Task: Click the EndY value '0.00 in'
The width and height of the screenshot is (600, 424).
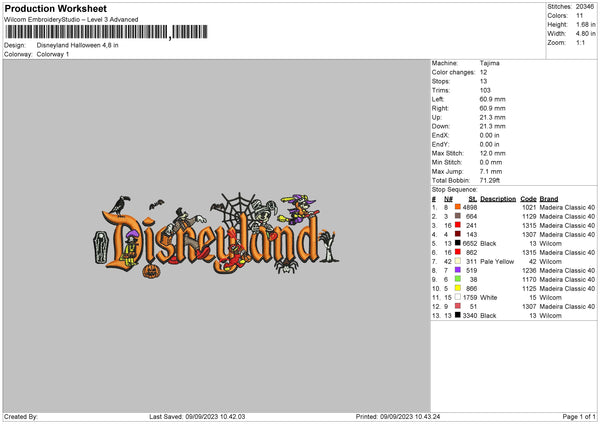Action: [x=489, y=144]
